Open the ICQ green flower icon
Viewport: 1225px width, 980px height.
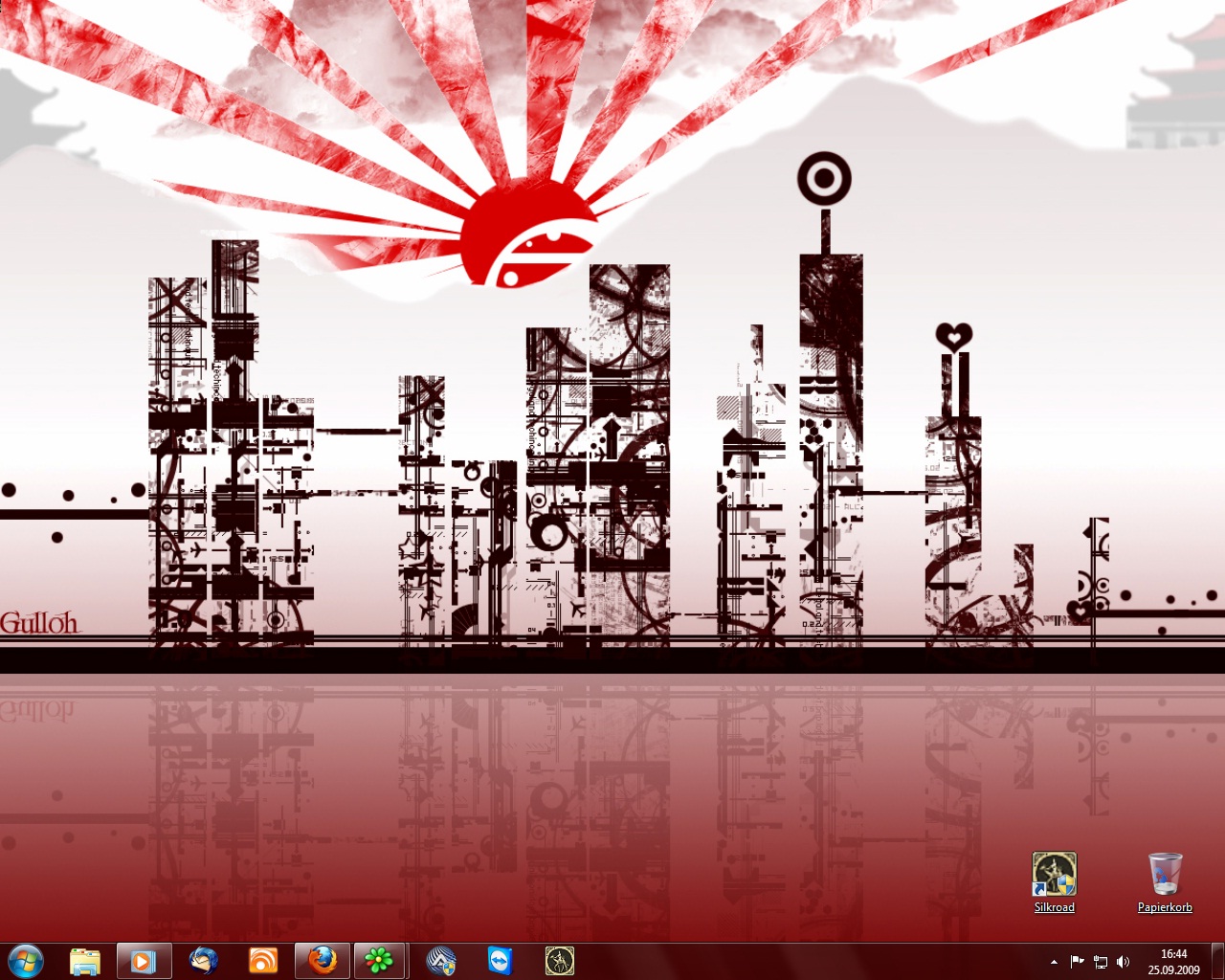[381, 961]
